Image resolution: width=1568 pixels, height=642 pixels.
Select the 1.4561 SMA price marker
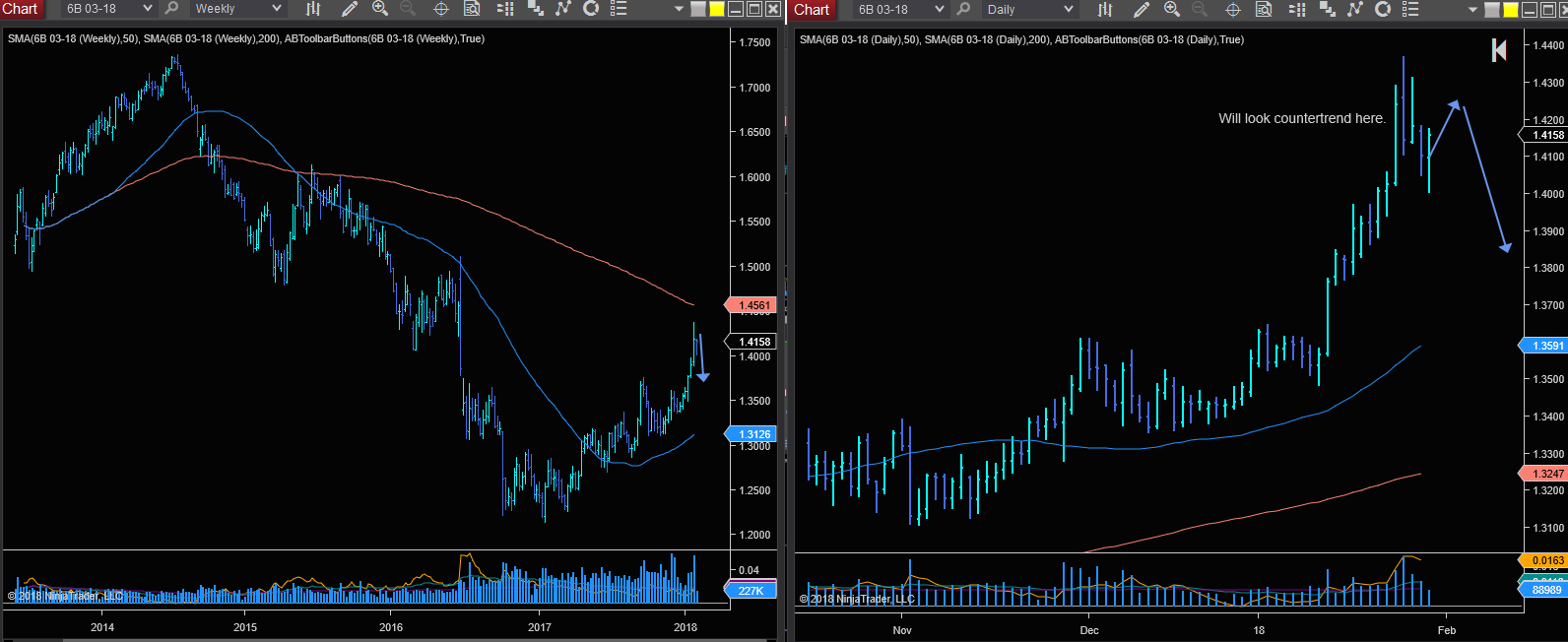(751, 305)
